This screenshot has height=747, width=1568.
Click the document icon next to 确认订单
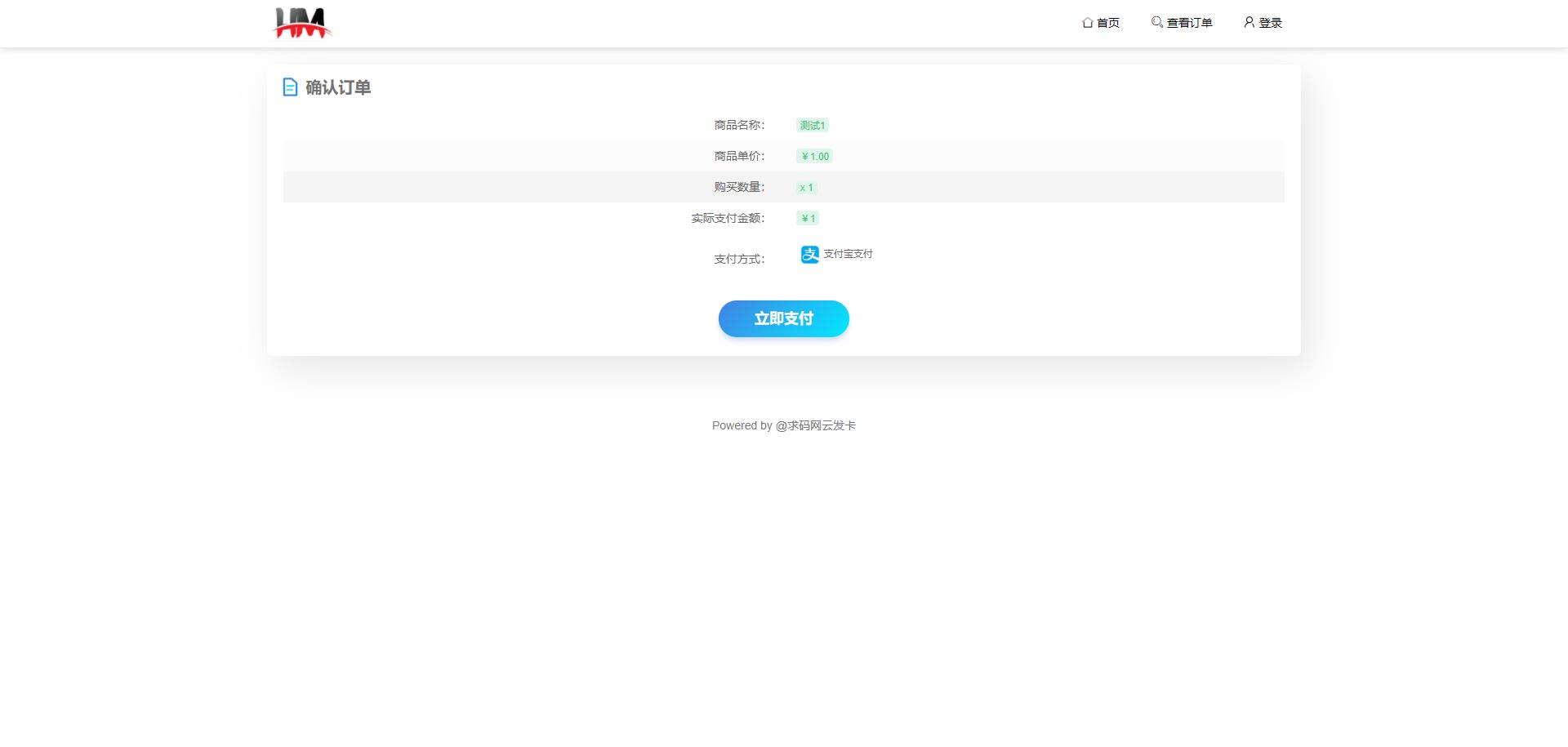290,87
